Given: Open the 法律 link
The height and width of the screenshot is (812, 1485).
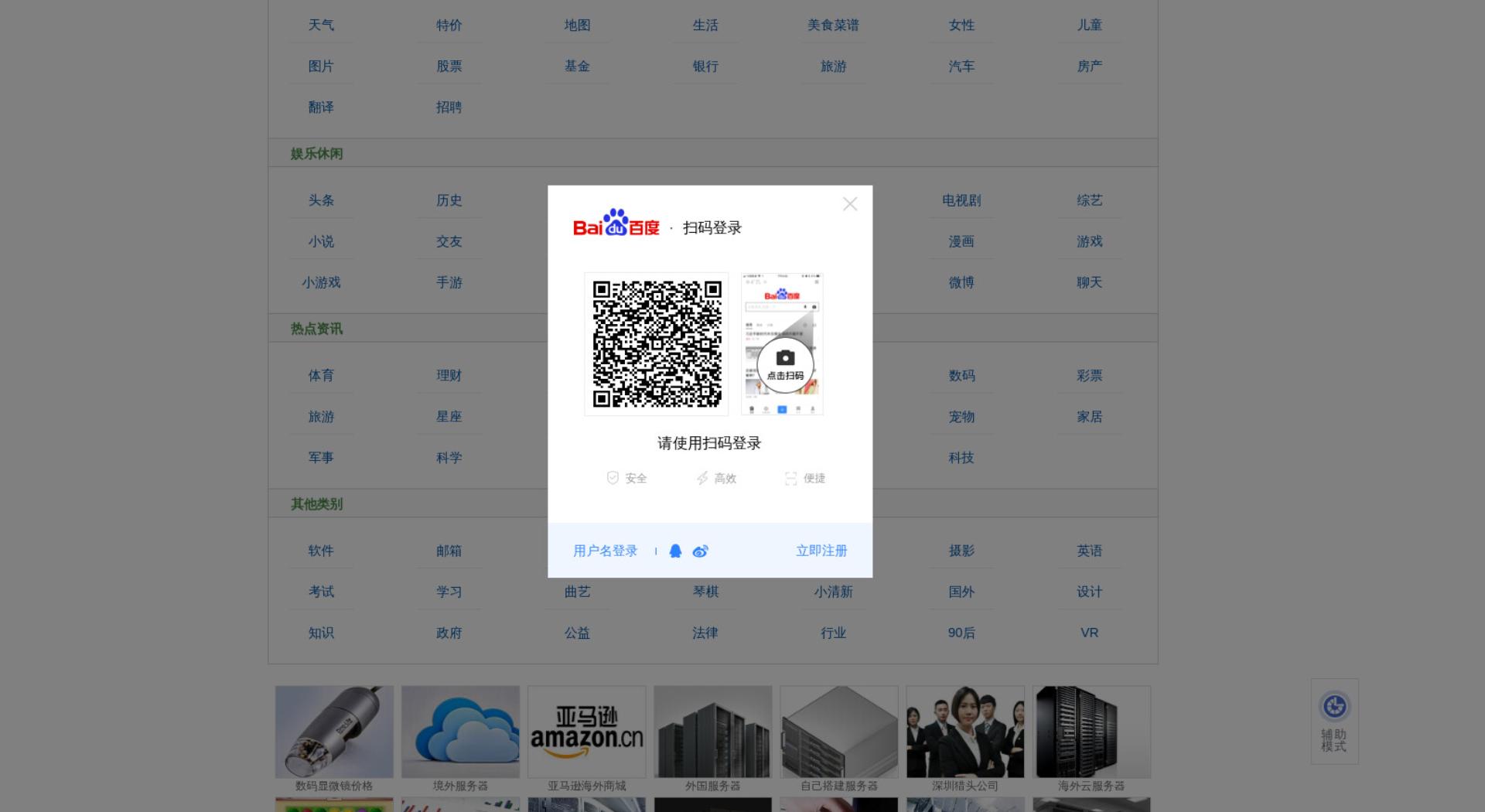Looking at the screenshot, I should [705, 633].
